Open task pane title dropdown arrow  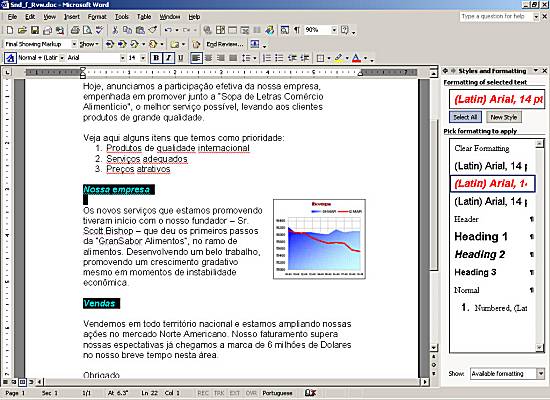point(536,71)
